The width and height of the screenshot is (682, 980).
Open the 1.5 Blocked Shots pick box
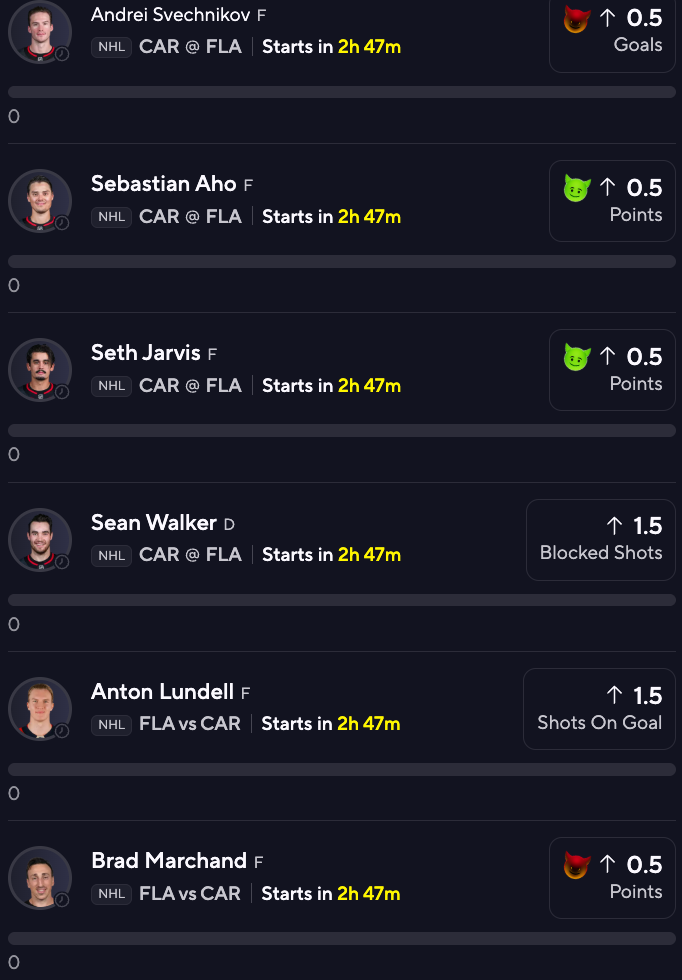601,540
